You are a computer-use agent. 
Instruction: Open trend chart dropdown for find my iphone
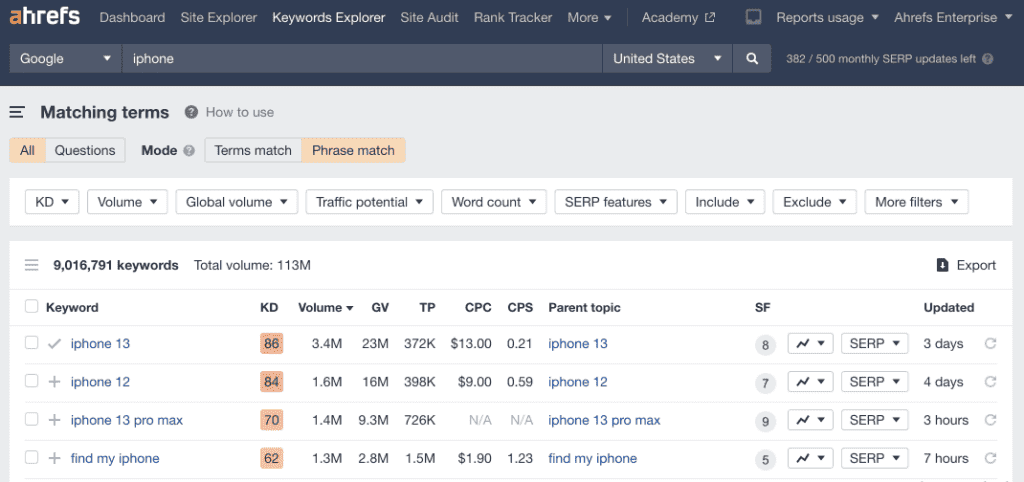point(810,458)
